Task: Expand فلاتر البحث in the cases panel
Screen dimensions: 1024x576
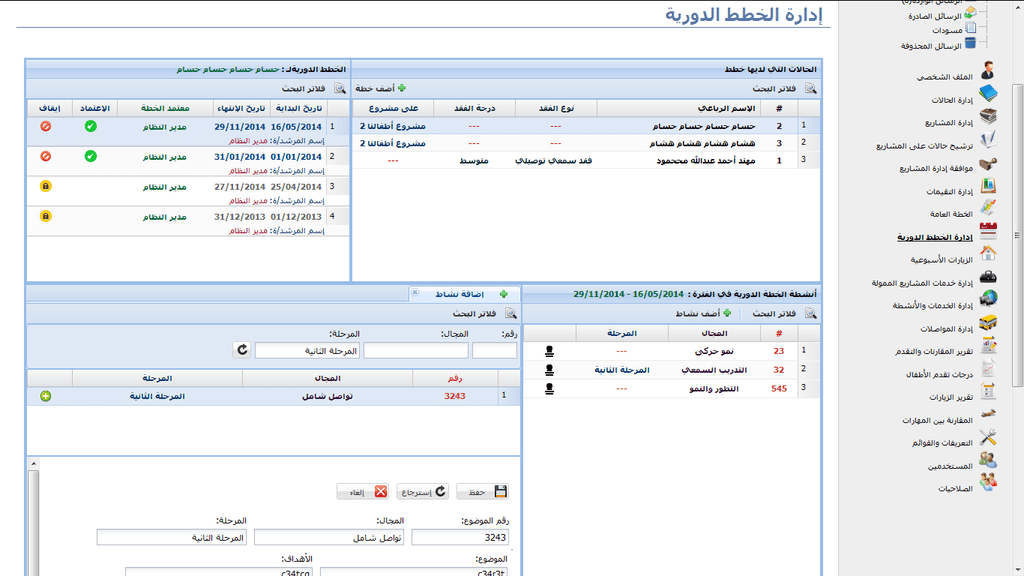Action: 796,88
